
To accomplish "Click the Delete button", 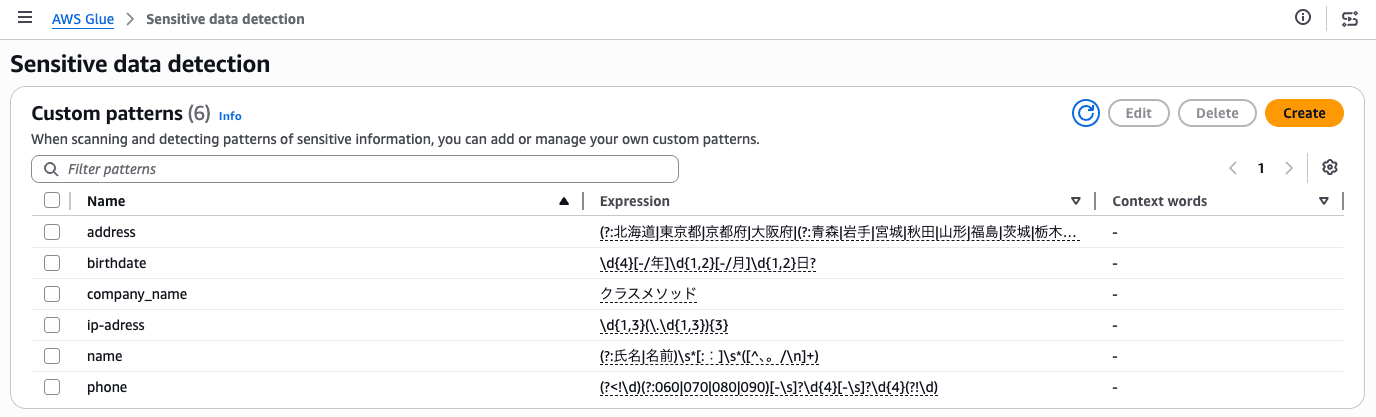I will (x=1217, y=113).
